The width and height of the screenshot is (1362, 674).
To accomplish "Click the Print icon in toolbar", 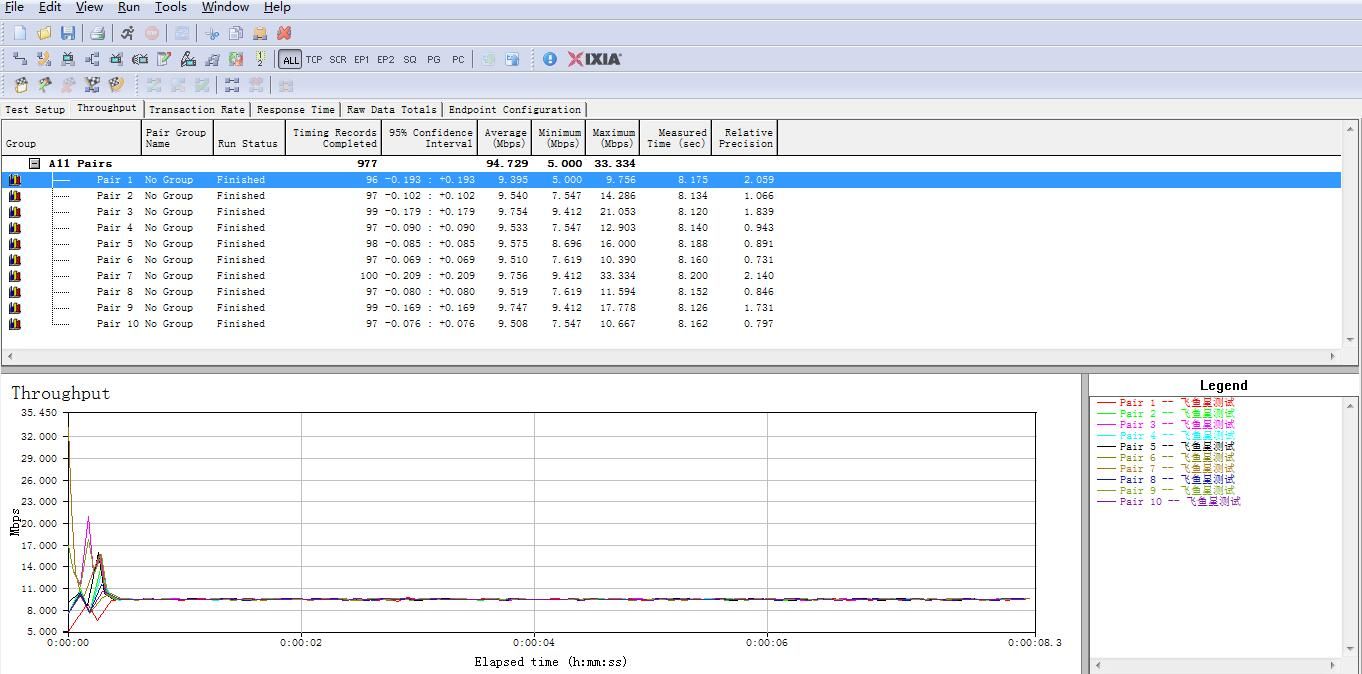I will click(x=97, y=33).
